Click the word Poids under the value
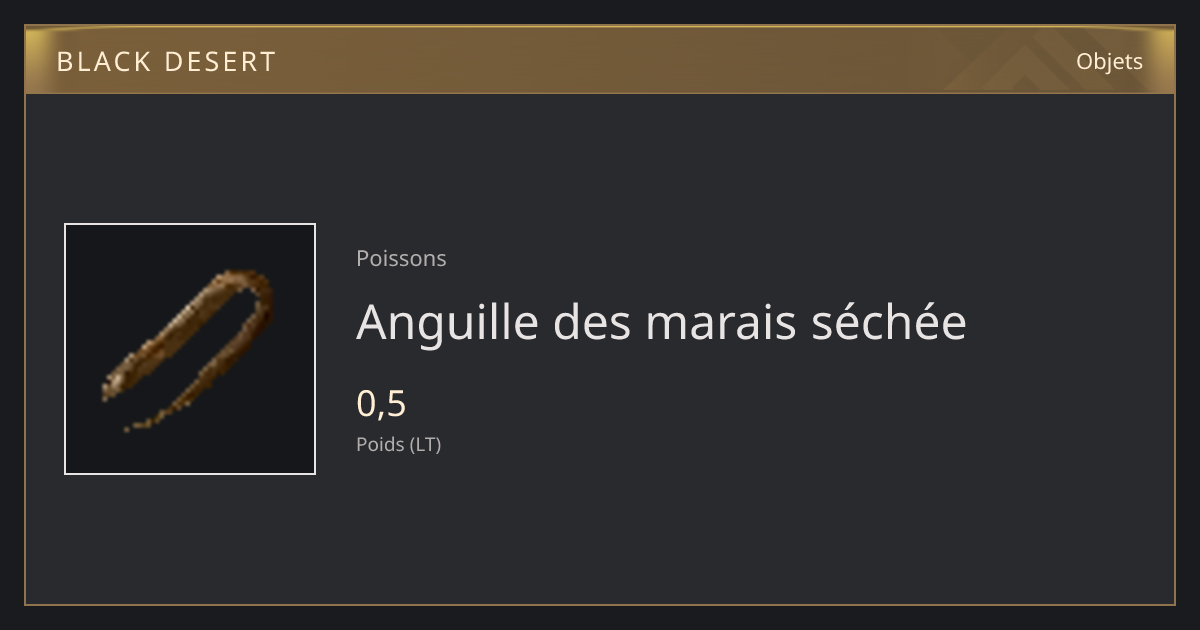 (x=379, y=444)
